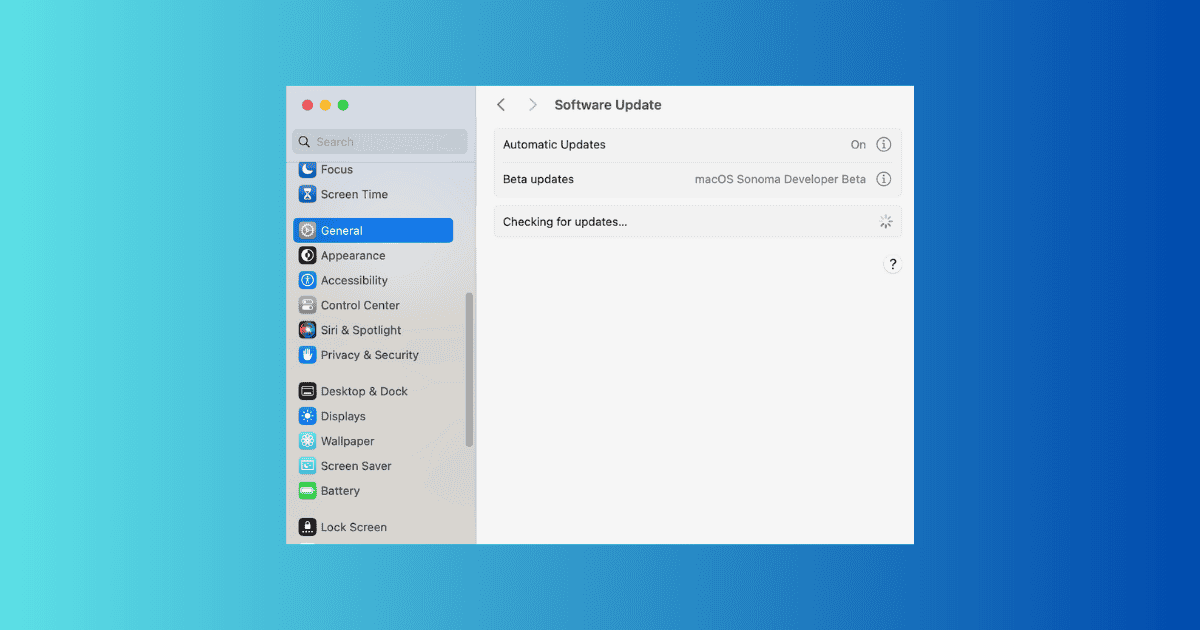Screen dimensions: 1200x630
Task: Open info for Automatic Updates
Action: point(884,144)
